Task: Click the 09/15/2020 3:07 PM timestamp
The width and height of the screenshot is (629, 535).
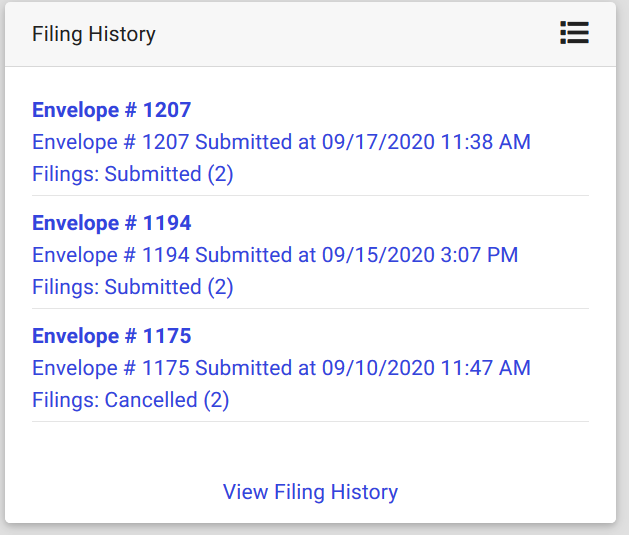Action: pos(420,255)
